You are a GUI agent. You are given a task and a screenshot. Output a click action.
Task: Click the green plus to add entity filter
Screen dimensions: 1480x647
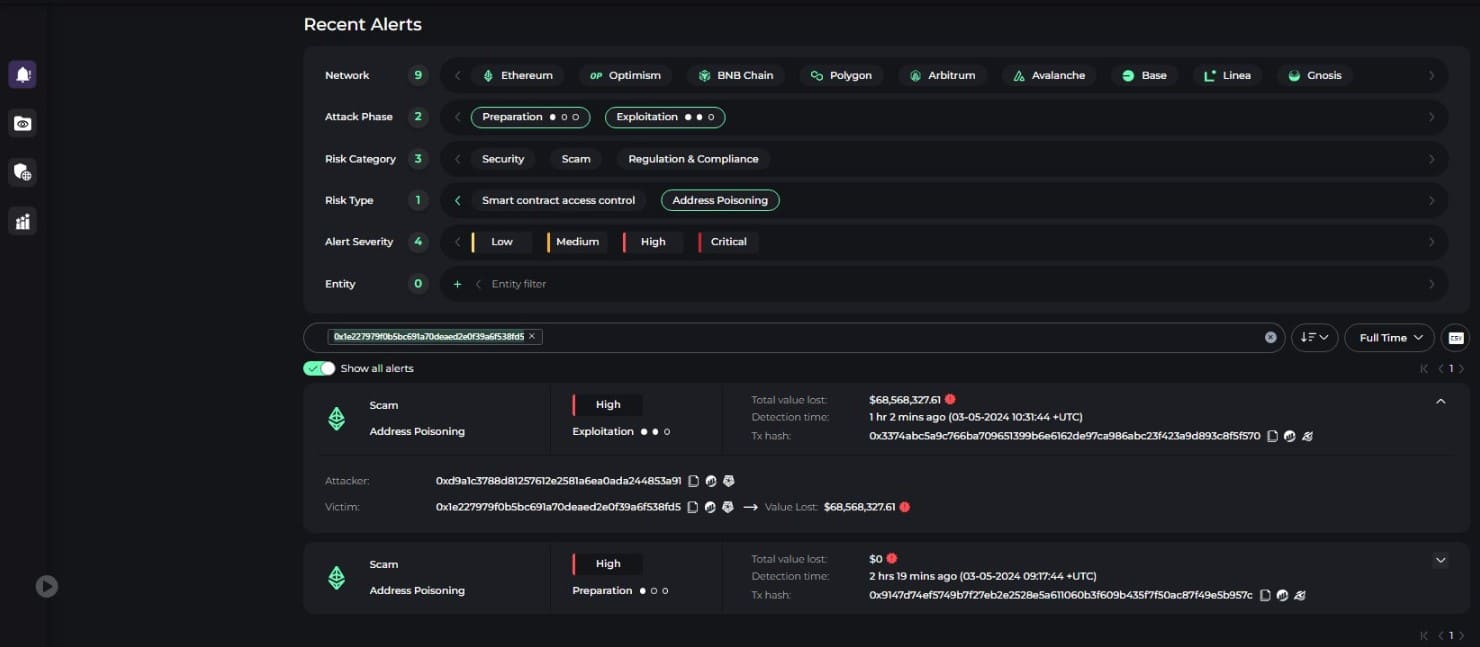coord(457,284)
